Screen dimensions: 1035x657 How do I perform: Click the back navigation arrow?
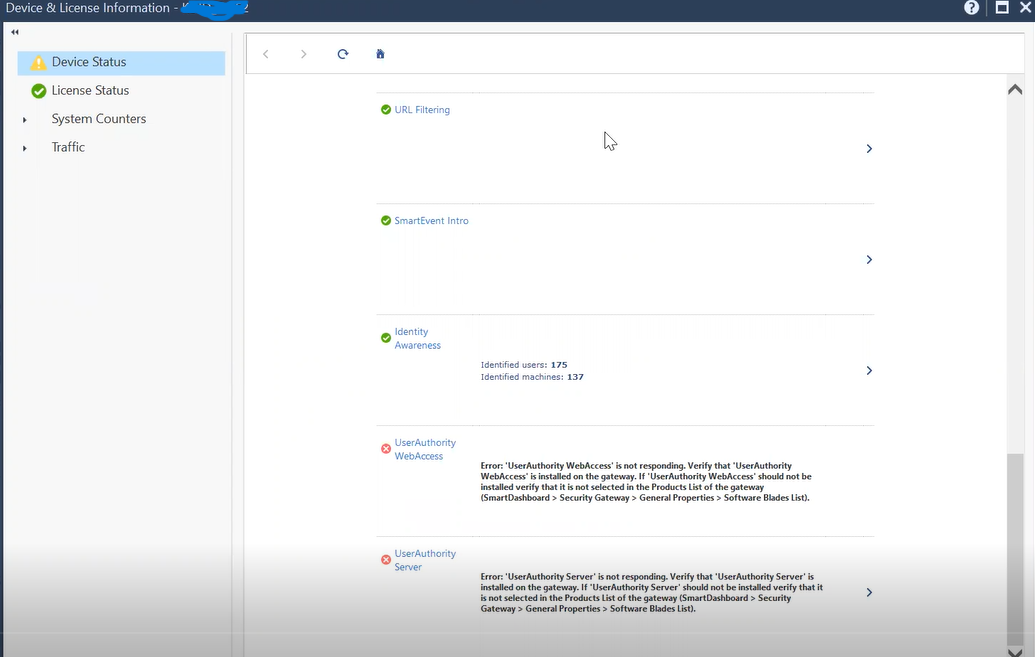click(265, 54)
